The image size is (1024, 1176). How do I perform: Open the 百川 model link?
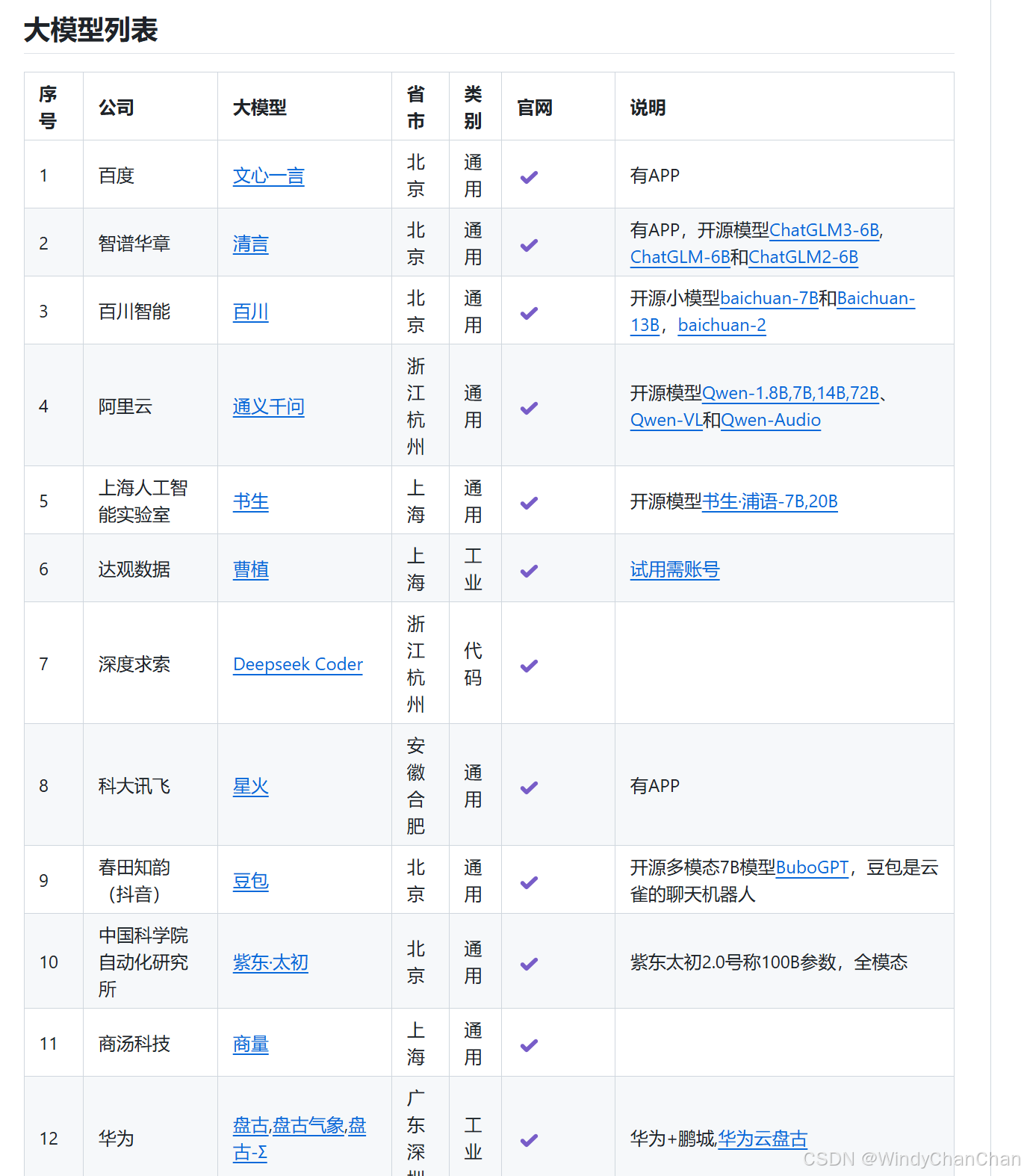[x=251, y=312]
